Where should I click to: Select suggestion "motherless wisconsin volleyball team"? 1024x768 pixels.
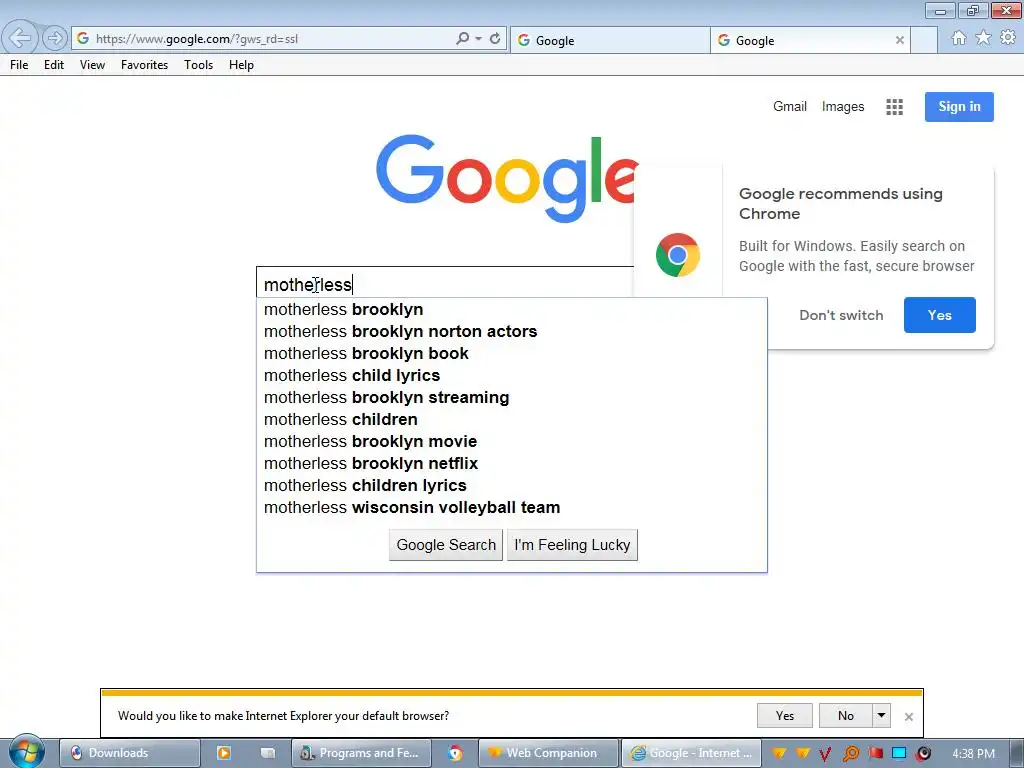[511, 507]
